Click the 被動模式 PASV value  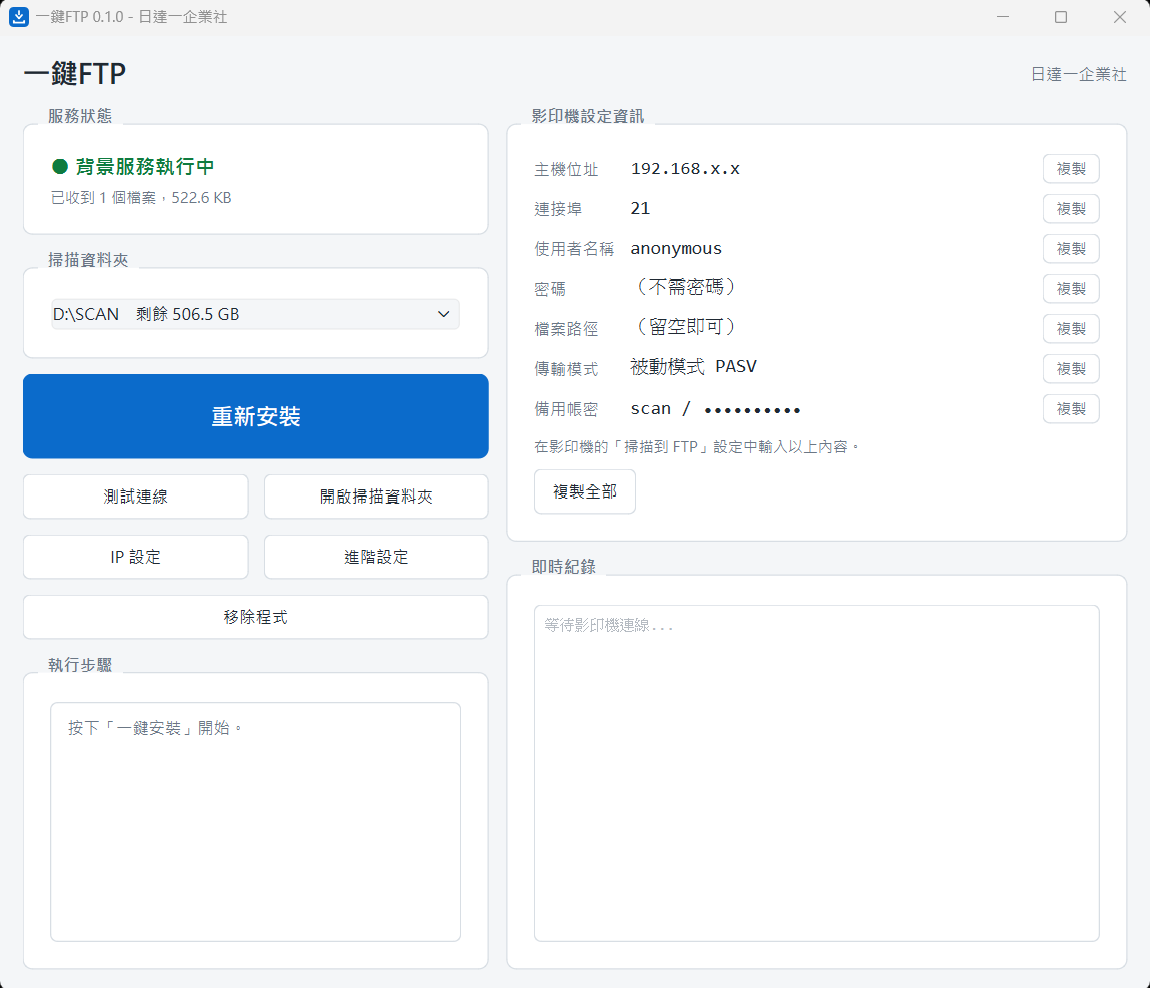click(x=693, y=366)
